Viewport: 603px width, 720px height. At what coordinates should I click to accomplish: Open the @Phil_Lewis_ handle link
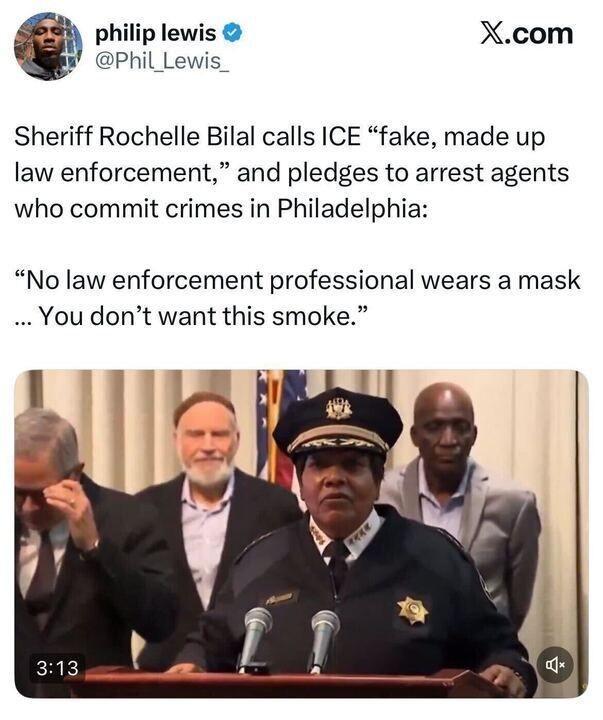pyautogui.click(x=162, y=61)
